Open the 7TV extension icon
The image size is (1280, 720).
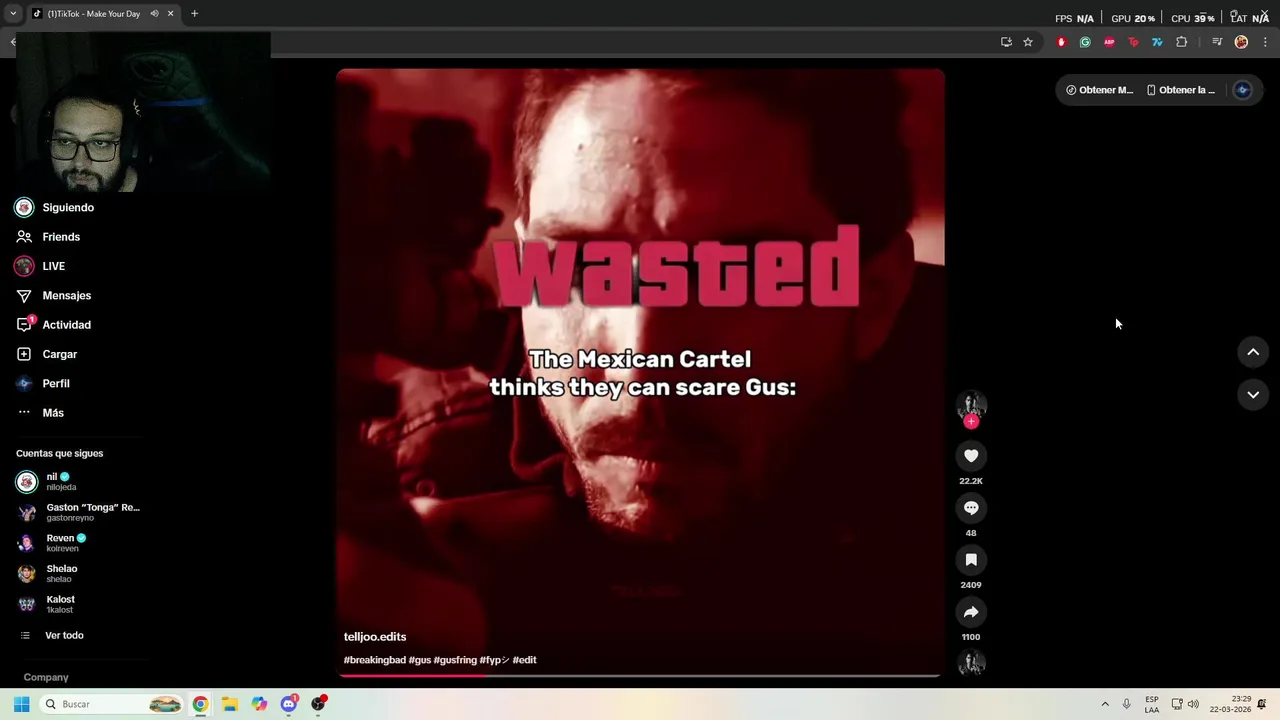pyautogui.click(x=1157, y=42)
